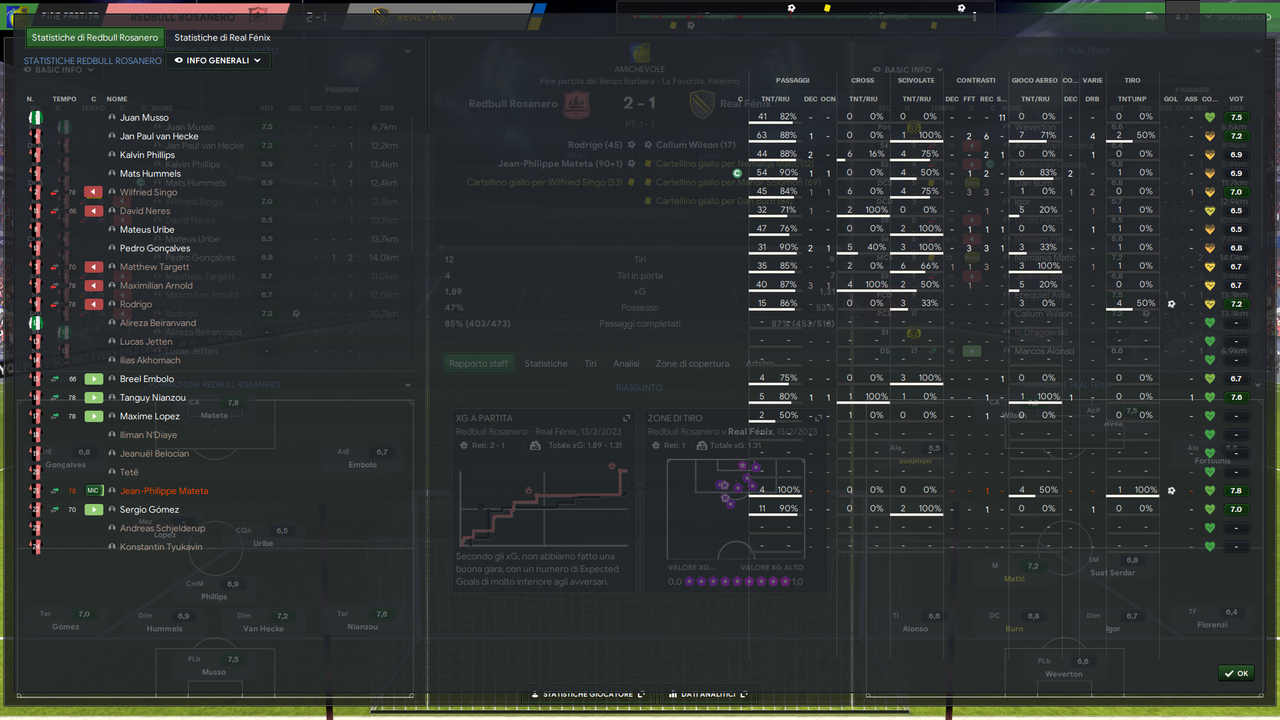Open the background Zone di copertura tab
The height and width of the screenshot is (720, 1280).
click(692, 364)
